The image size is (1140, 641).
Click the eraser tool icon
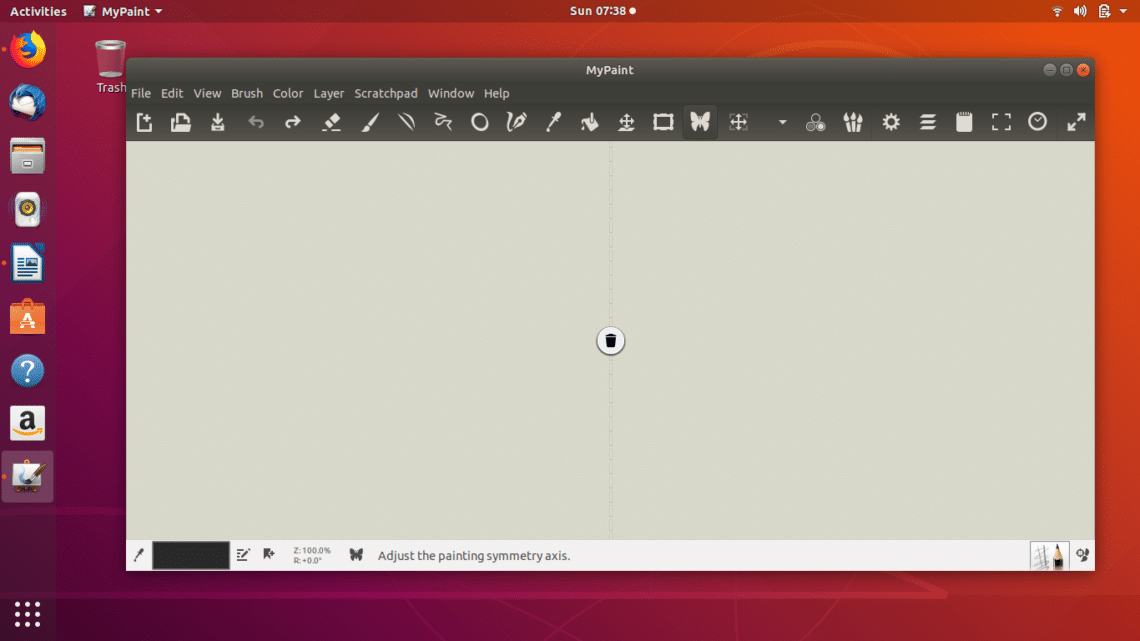332,122
